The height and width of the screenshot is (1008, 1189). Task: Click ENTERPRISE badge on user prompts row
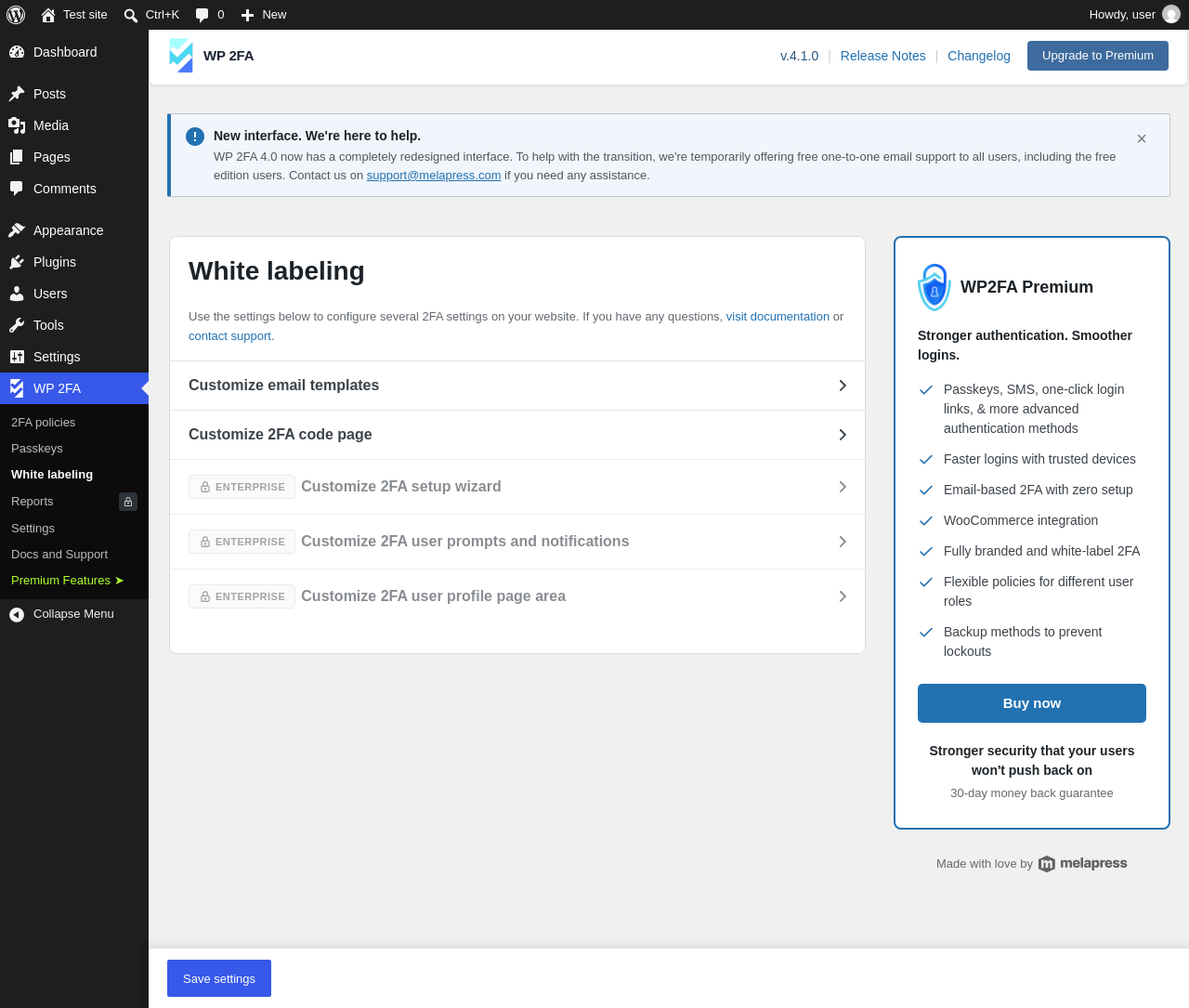point(242,542)
